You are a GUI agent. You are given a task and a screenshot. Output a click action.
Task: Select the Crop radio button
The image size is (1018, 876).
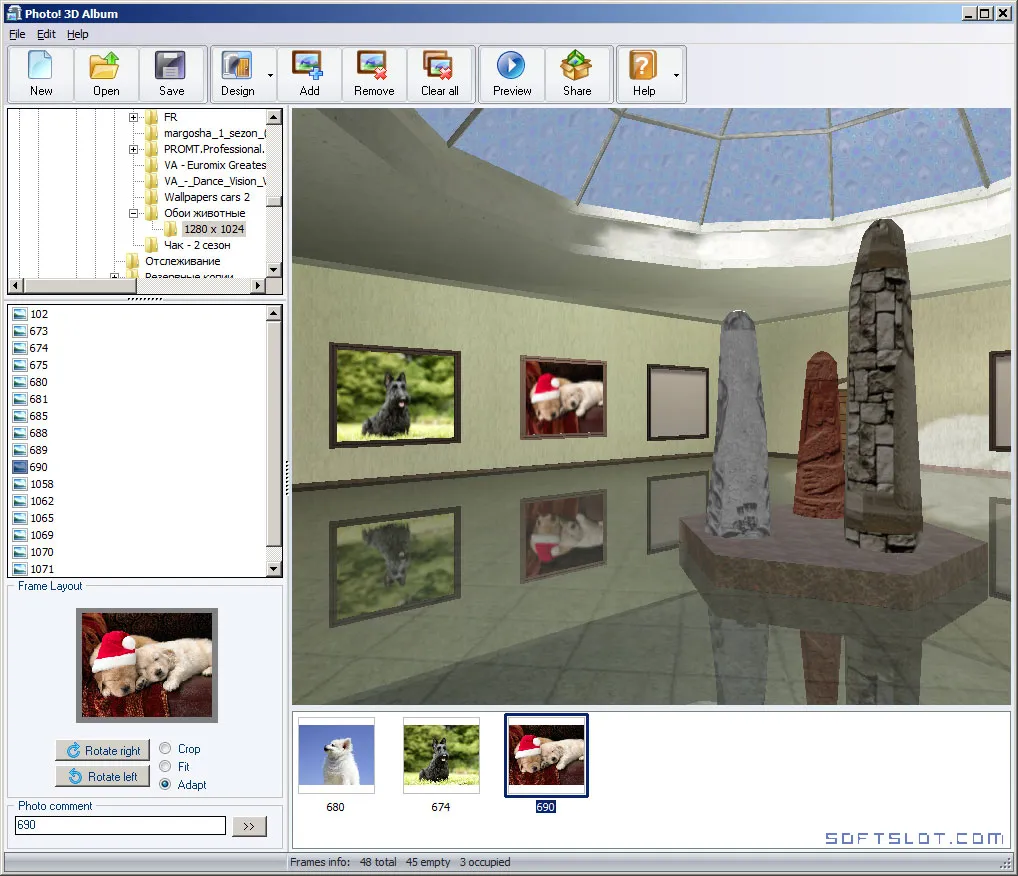[x=165, y=748]
